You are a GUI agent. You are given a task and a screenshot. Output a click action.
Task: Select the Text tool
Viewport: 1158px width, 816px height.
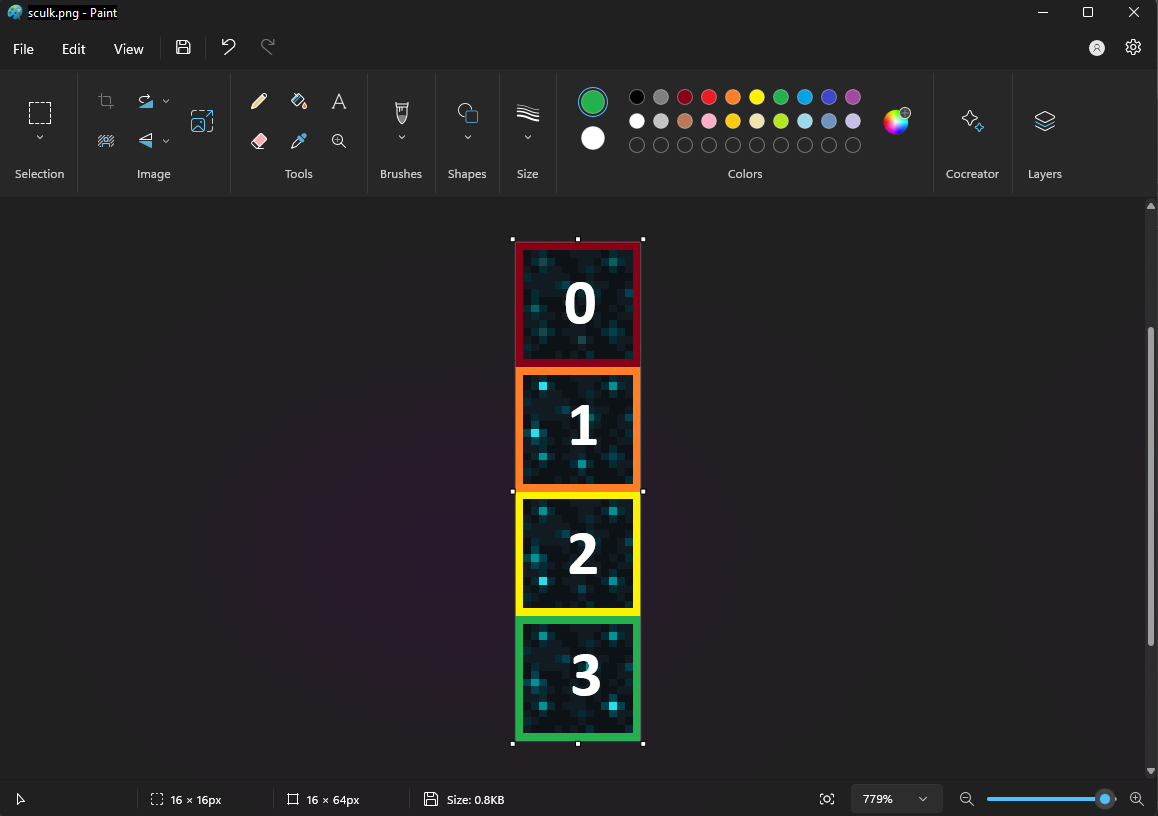click(339, 101)
